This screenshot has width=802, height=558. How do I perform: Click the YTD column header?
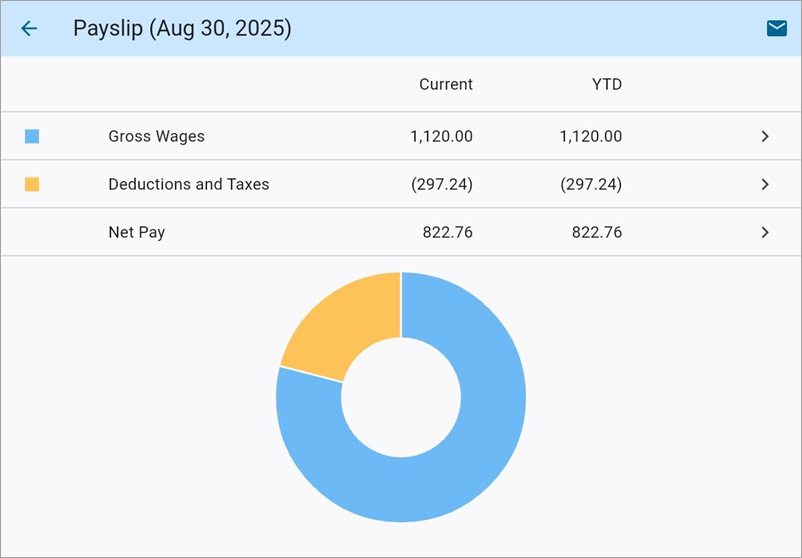(x=606, y=84)
